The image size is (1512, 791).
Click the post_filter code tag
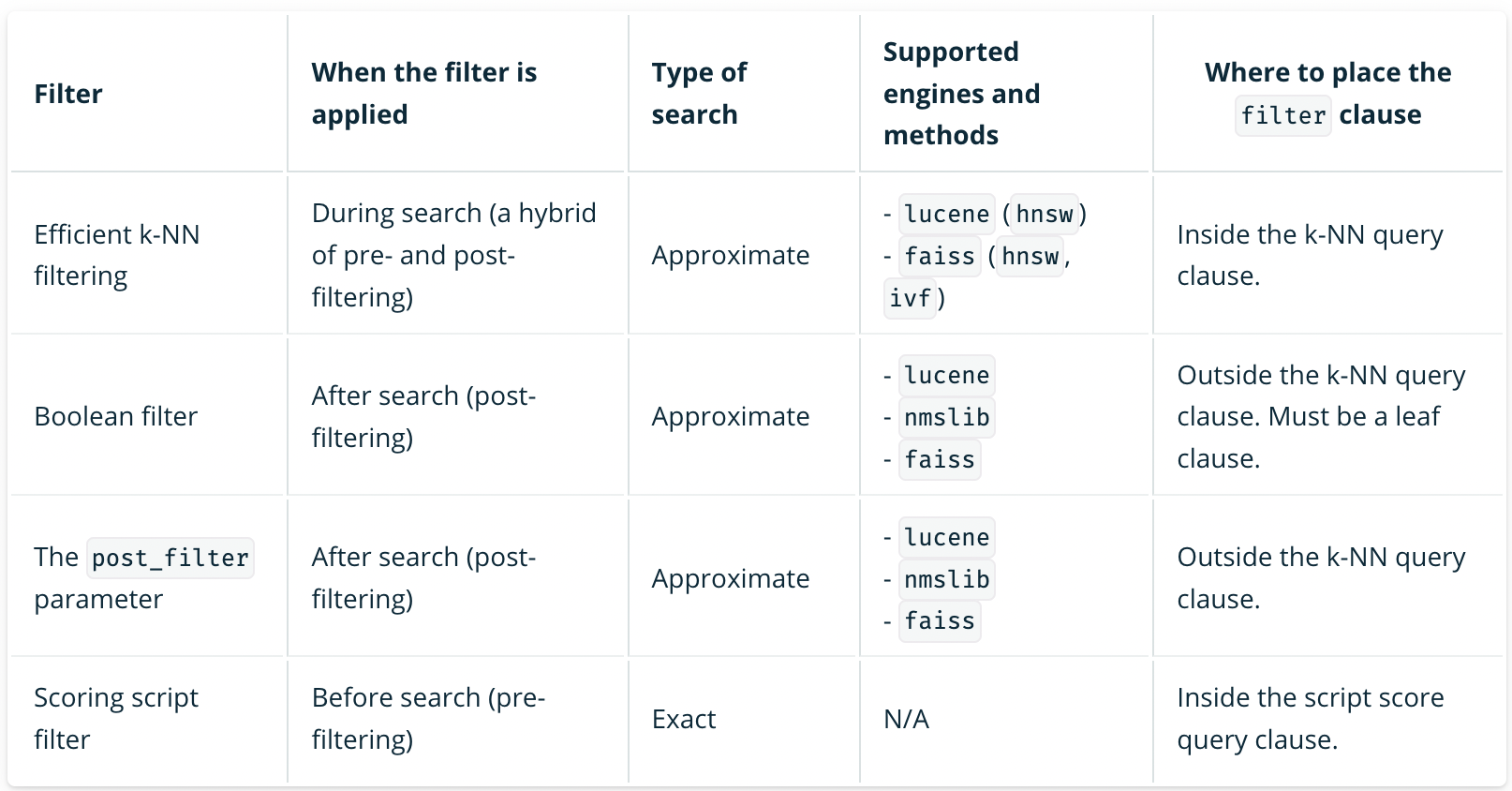[x=170, y=558]
